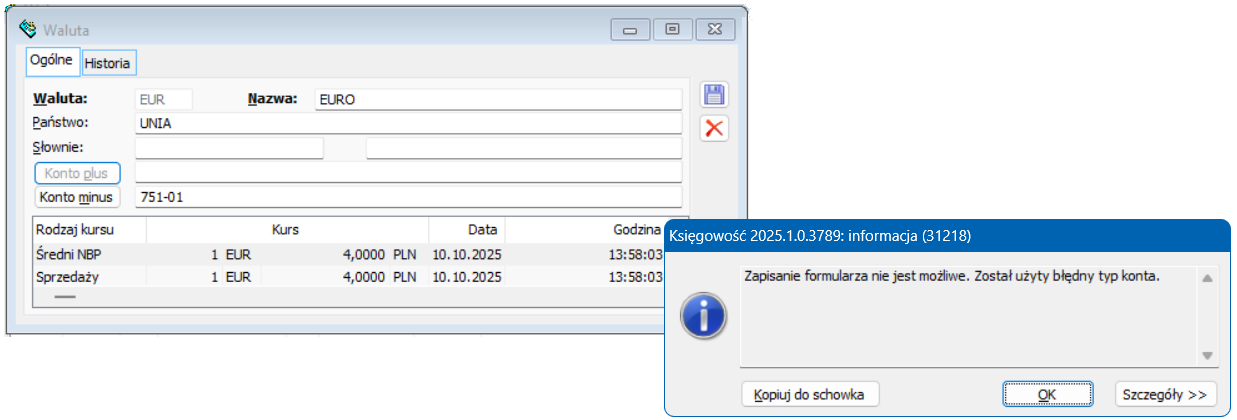Click the date 10.10.2025 in the Sprzedaży row
This screenshot has height=420, width=1237.
[x=467, y=276]
